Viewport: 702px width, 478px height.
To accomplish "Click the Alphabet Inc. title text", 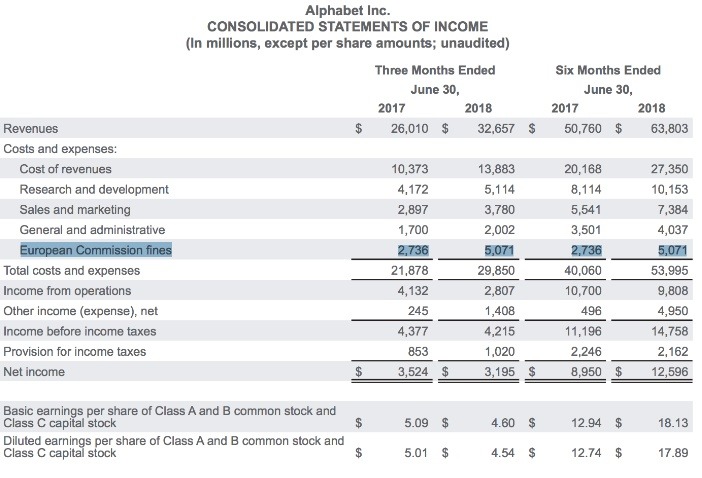I will (345, 9).
